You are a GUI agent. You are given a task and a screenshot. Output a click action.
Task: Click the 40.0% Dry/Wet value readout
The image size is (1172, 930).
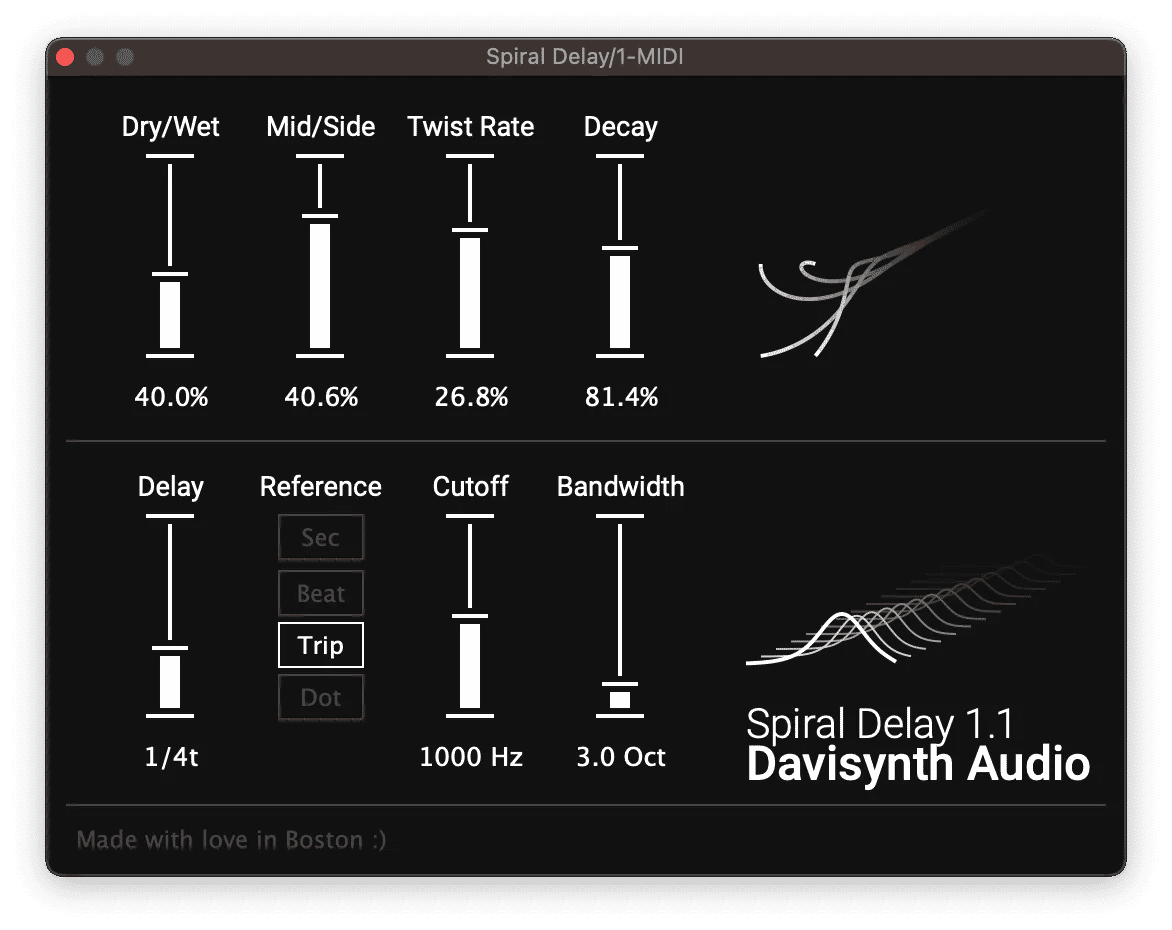coord(170,396)
